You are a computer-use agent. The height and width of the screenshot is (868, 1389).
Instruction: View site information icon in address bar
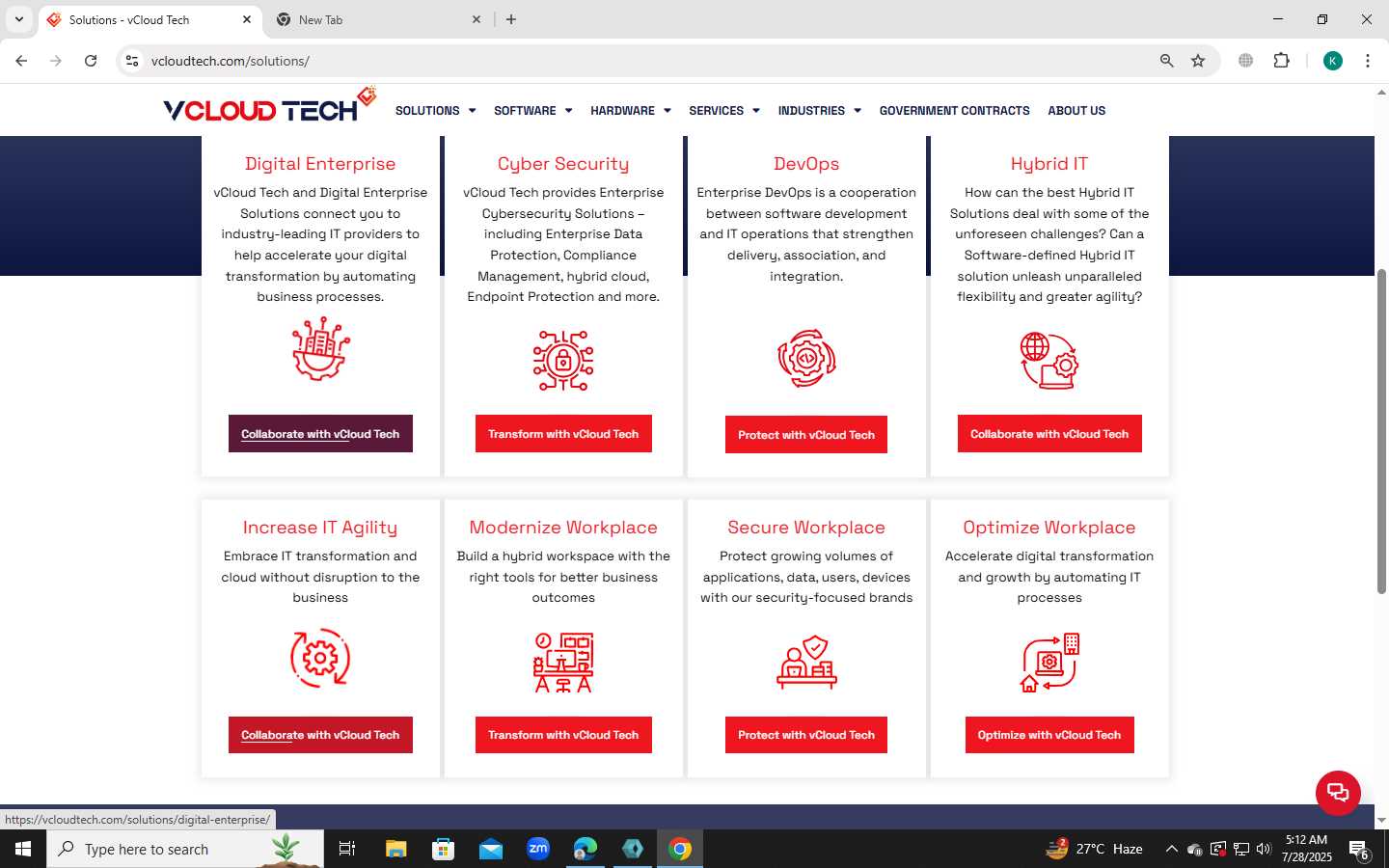tap(132, 61)
